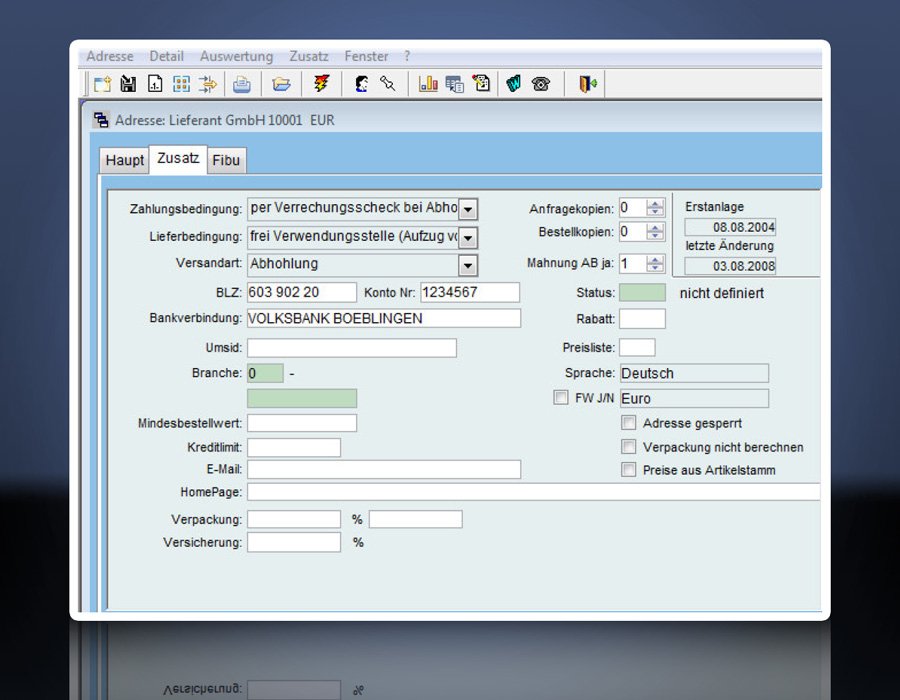
Task: Click the blue grid overview icon
Action: 181,84
